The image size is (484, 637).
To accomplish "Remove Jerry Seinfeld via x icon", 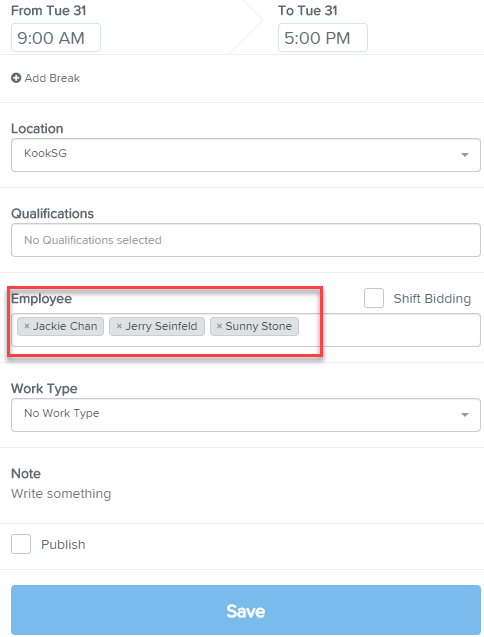I will (x=119, y=326).
